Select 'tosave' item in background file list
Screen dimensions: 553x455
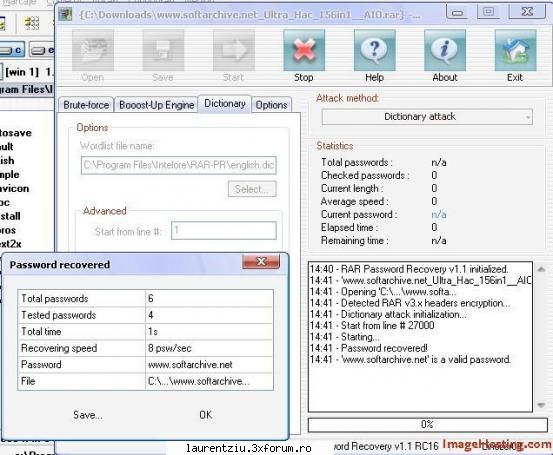coord(16,133)
